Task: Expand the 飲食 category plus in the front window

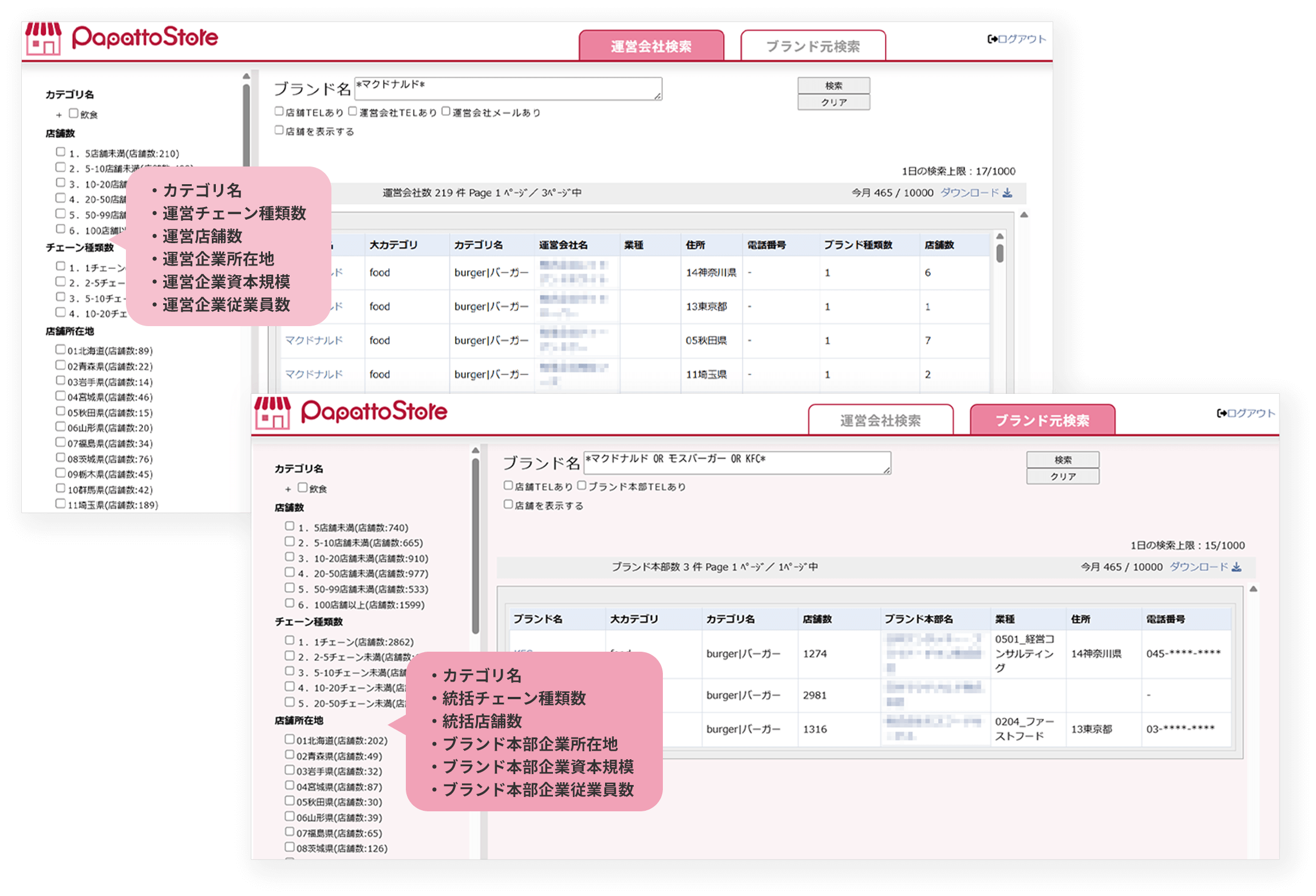Action: [x=288, y=489]
